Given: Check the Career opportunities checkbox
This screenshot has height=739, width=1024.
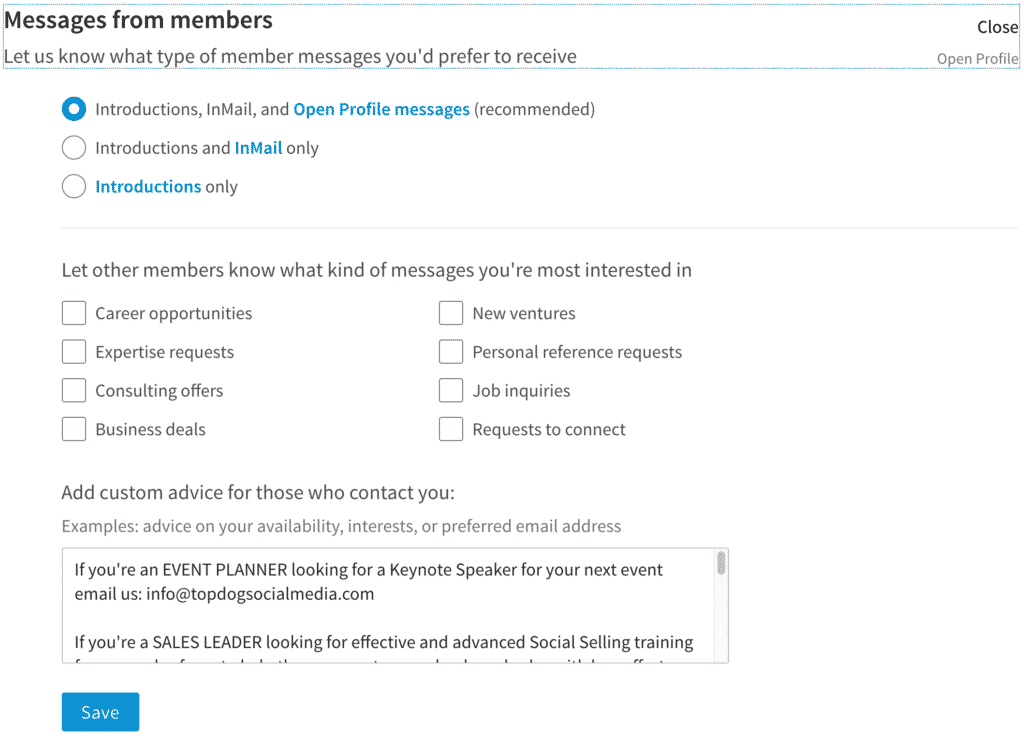Looking at the screenshot, I should tap(74, 313).
